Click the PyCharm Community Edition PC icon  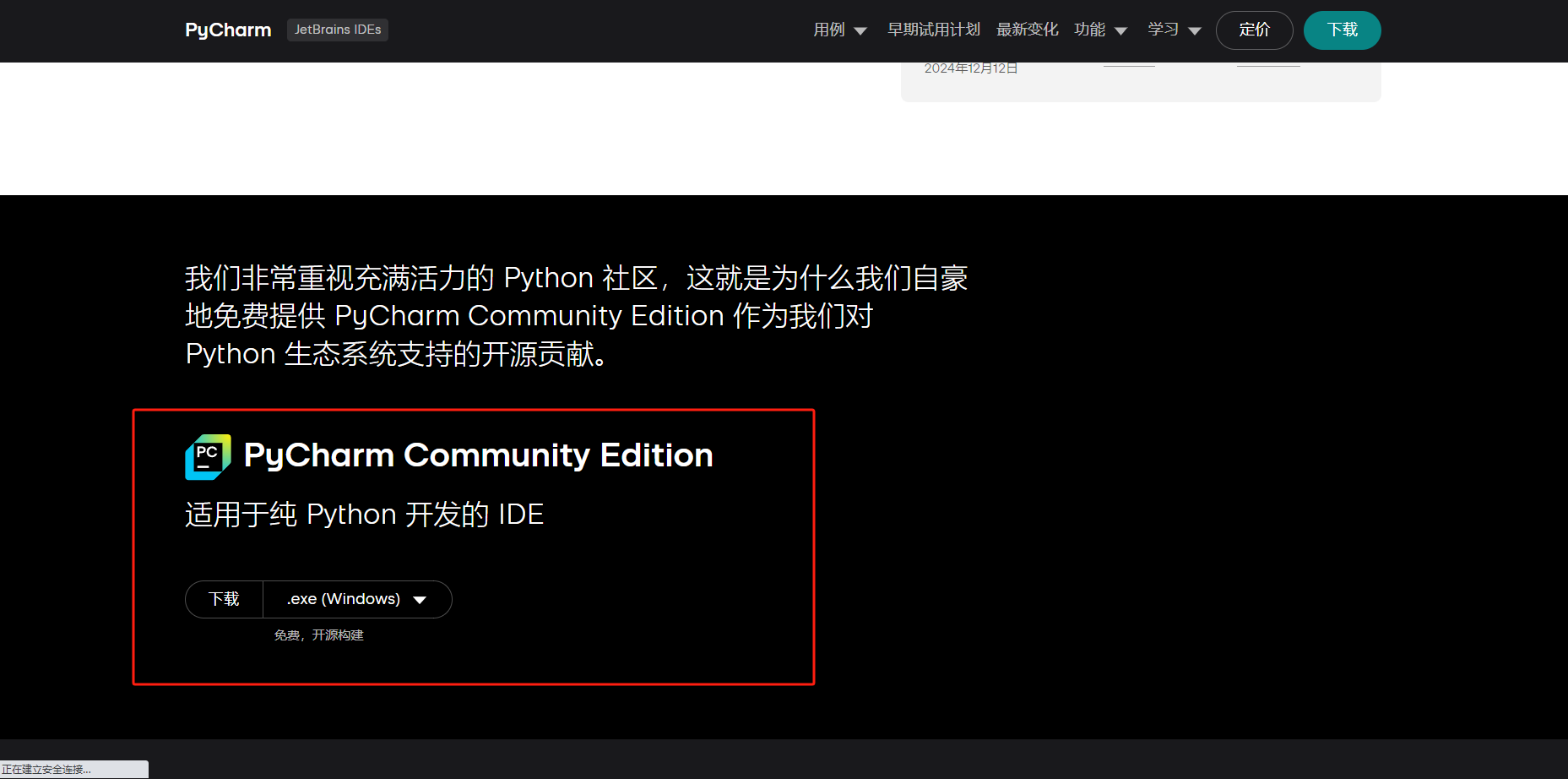pyautogui.click(x=208, y=457)
